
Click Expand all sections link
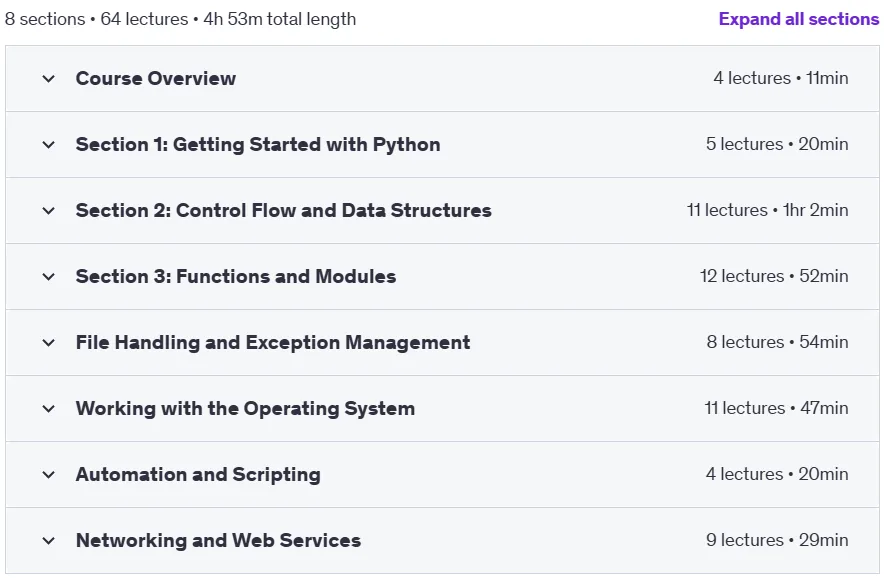(798, 19)
